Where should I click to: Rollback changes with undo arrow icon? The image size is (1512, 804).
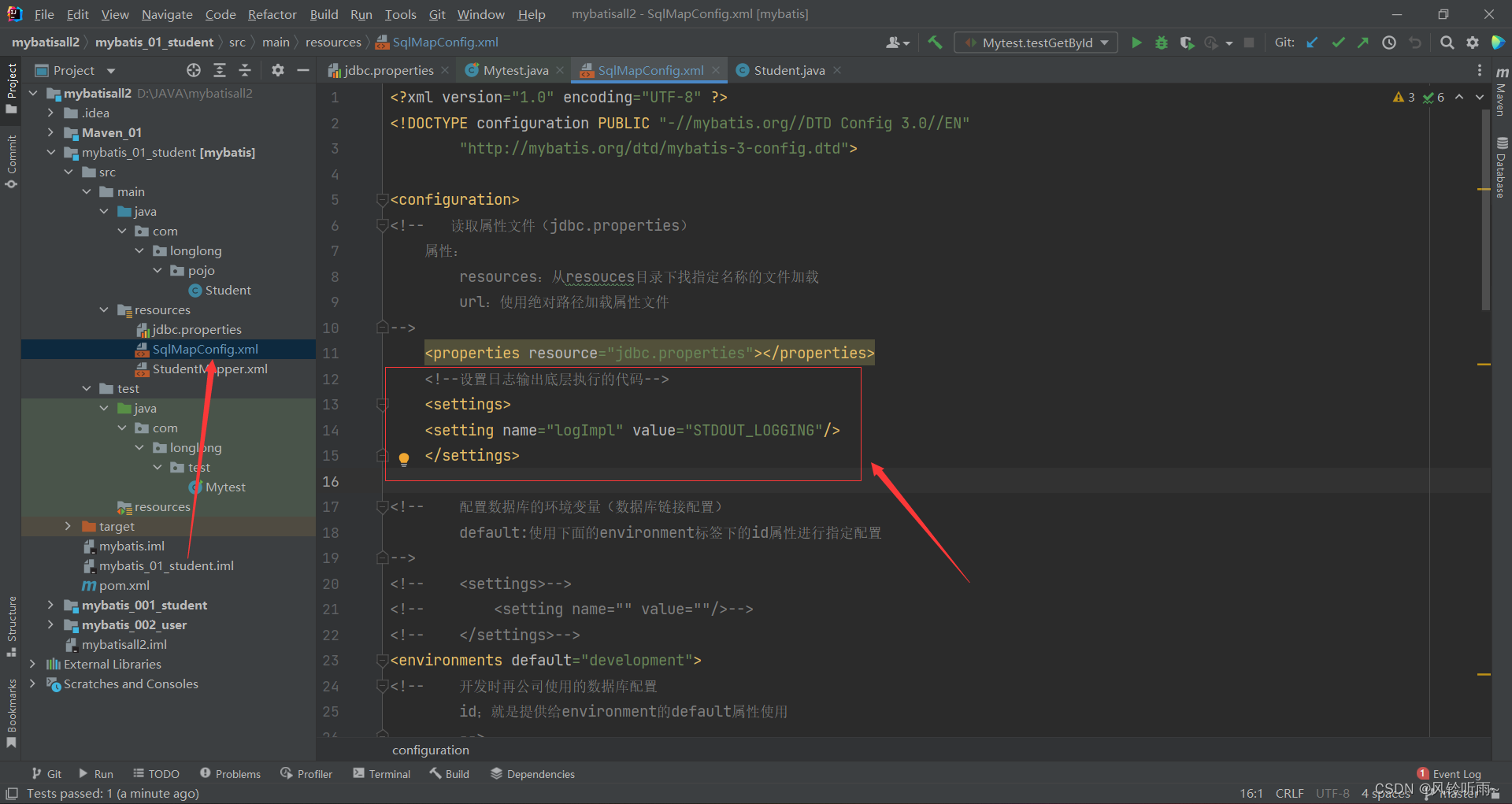1415,43
